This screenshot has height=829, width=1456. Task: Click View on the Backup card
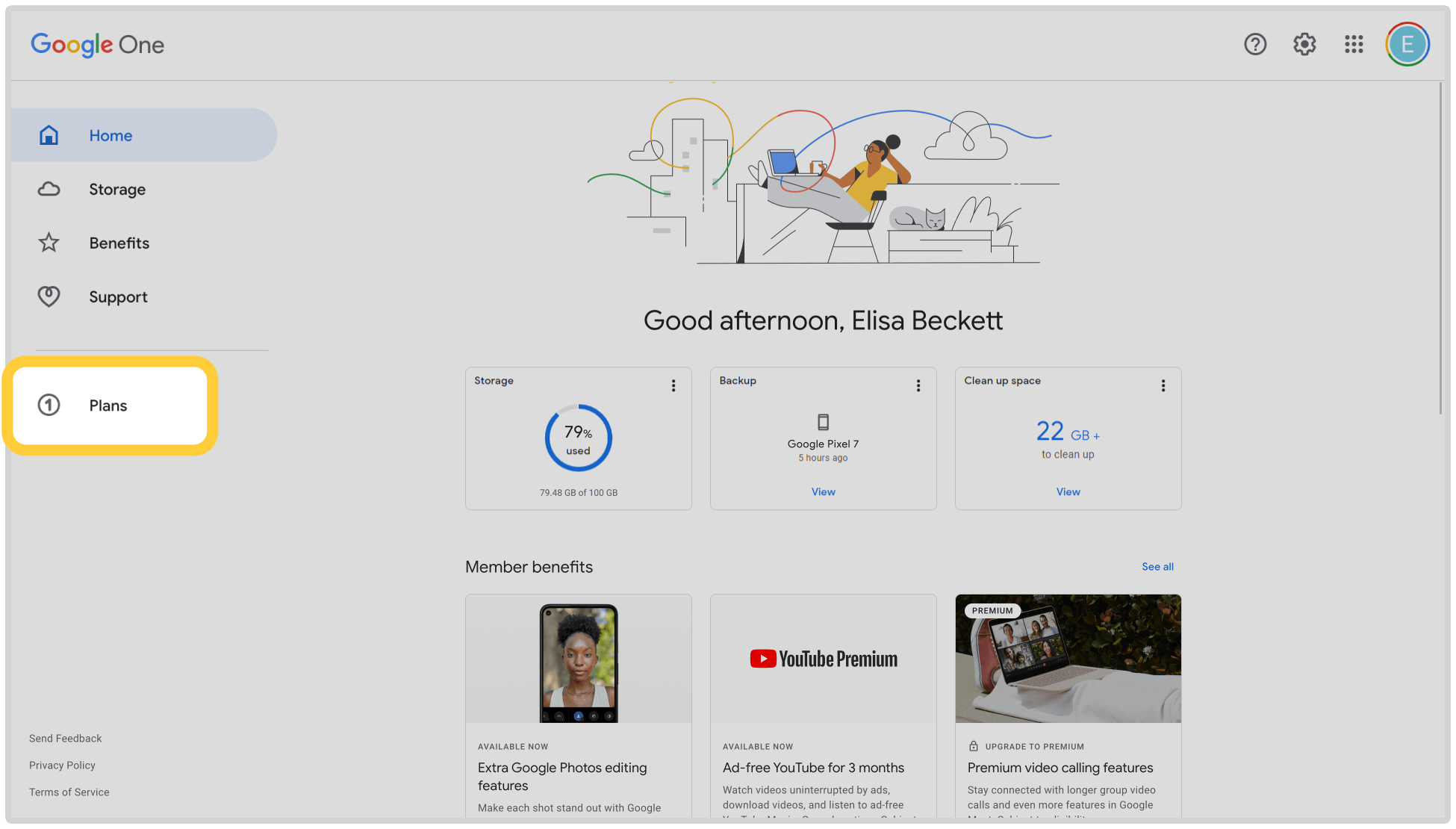click(x=823, y=491)
